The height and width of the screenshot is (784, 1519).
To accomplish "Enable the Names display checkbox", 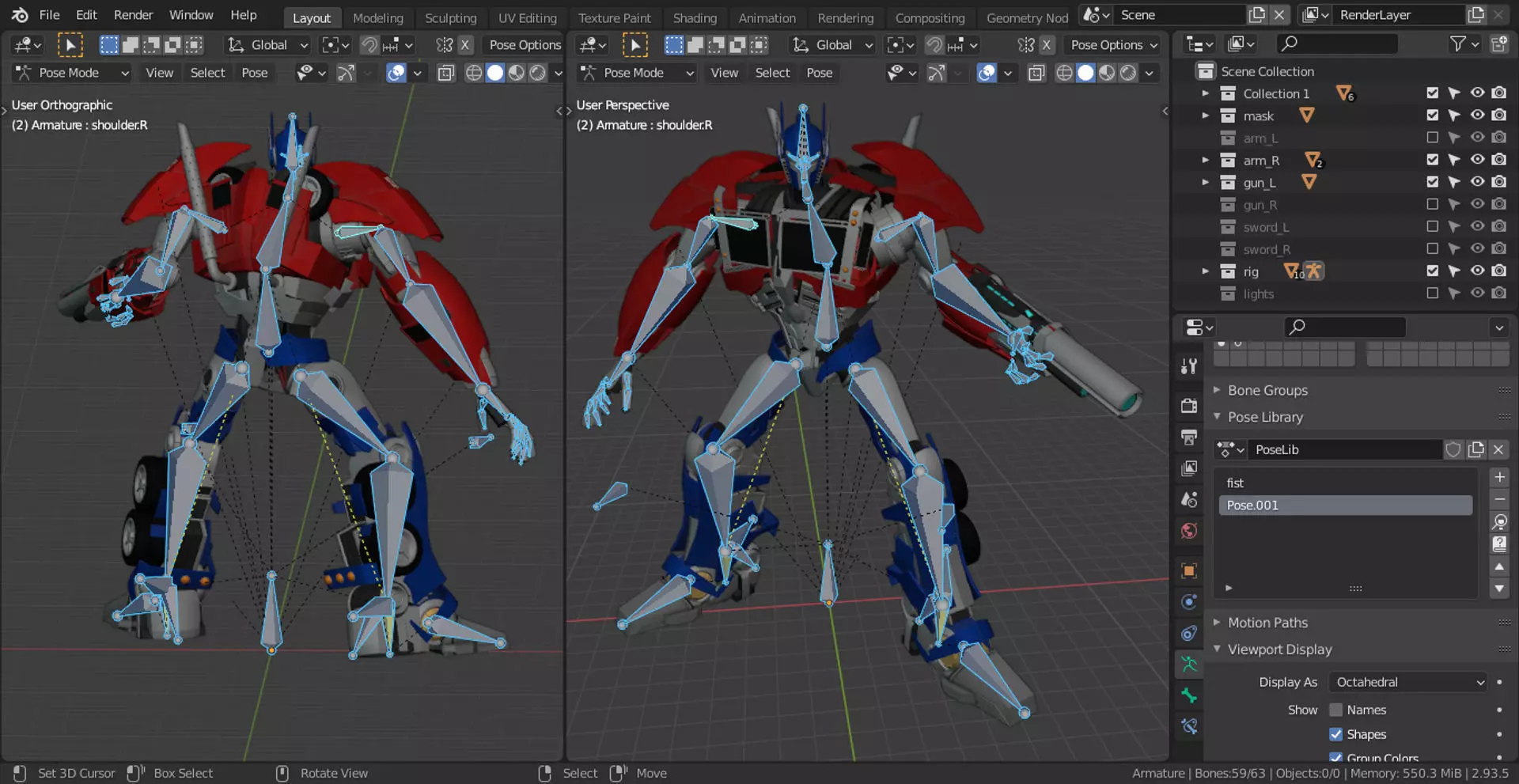I will [1336, 710].
